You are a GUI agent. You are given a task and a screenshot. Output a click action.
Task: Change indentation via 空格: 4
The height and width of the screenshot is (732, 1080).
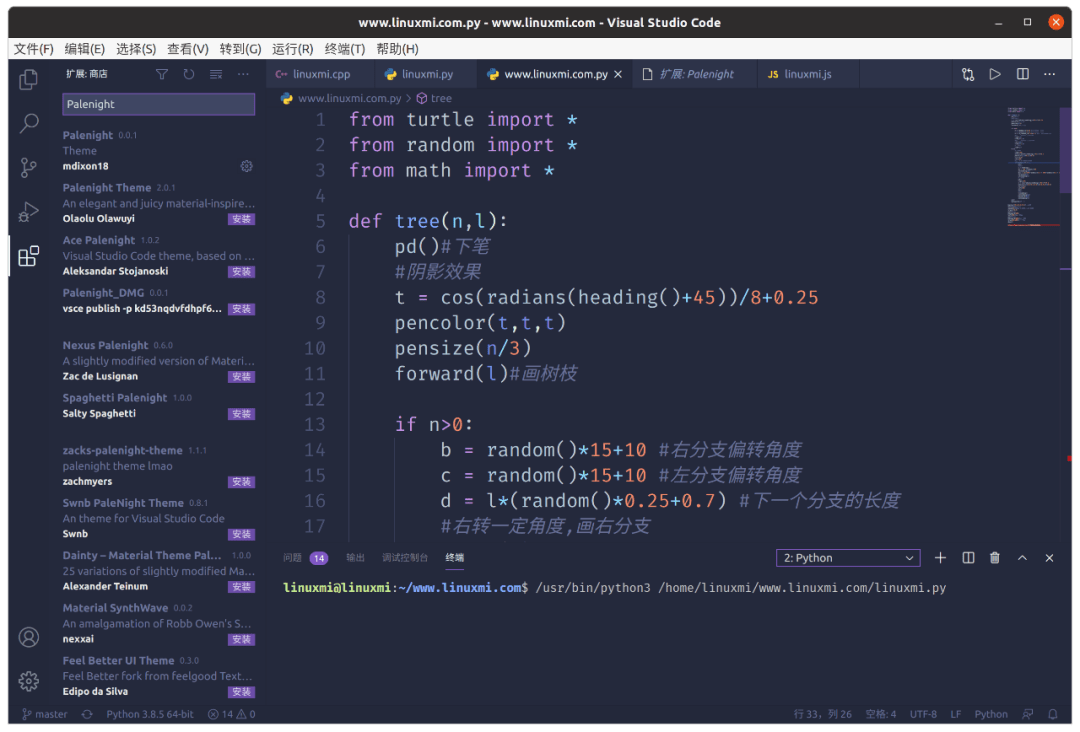[x=881, y=714]
